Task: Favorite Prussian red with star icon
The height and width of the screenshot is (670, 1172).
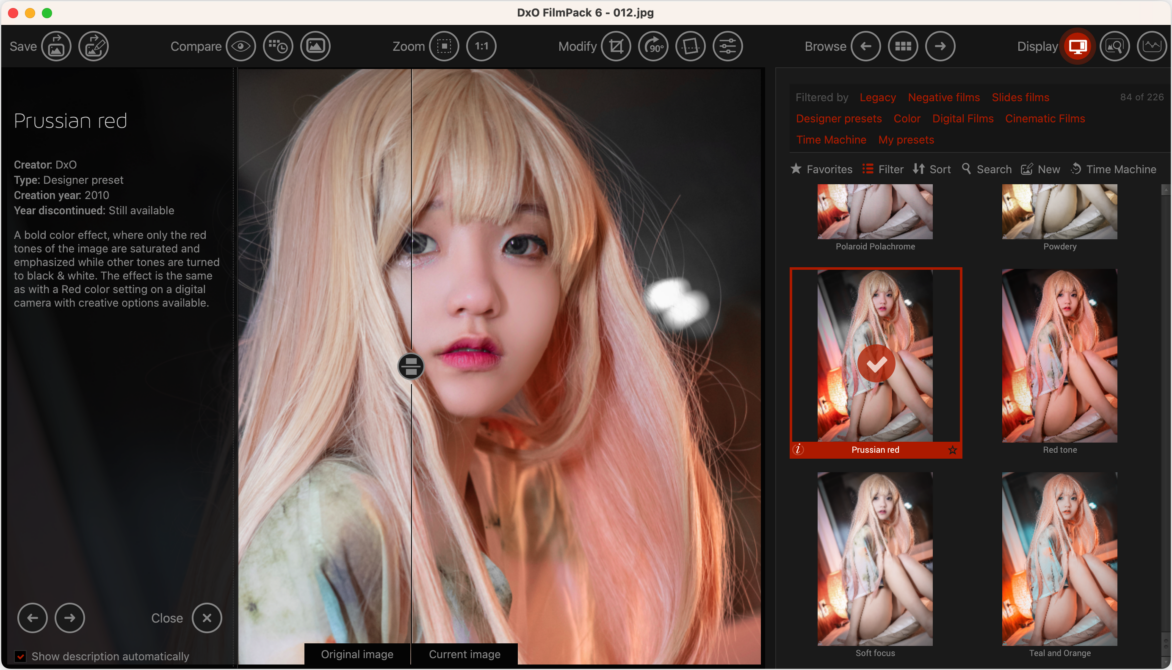Action: 952,450
